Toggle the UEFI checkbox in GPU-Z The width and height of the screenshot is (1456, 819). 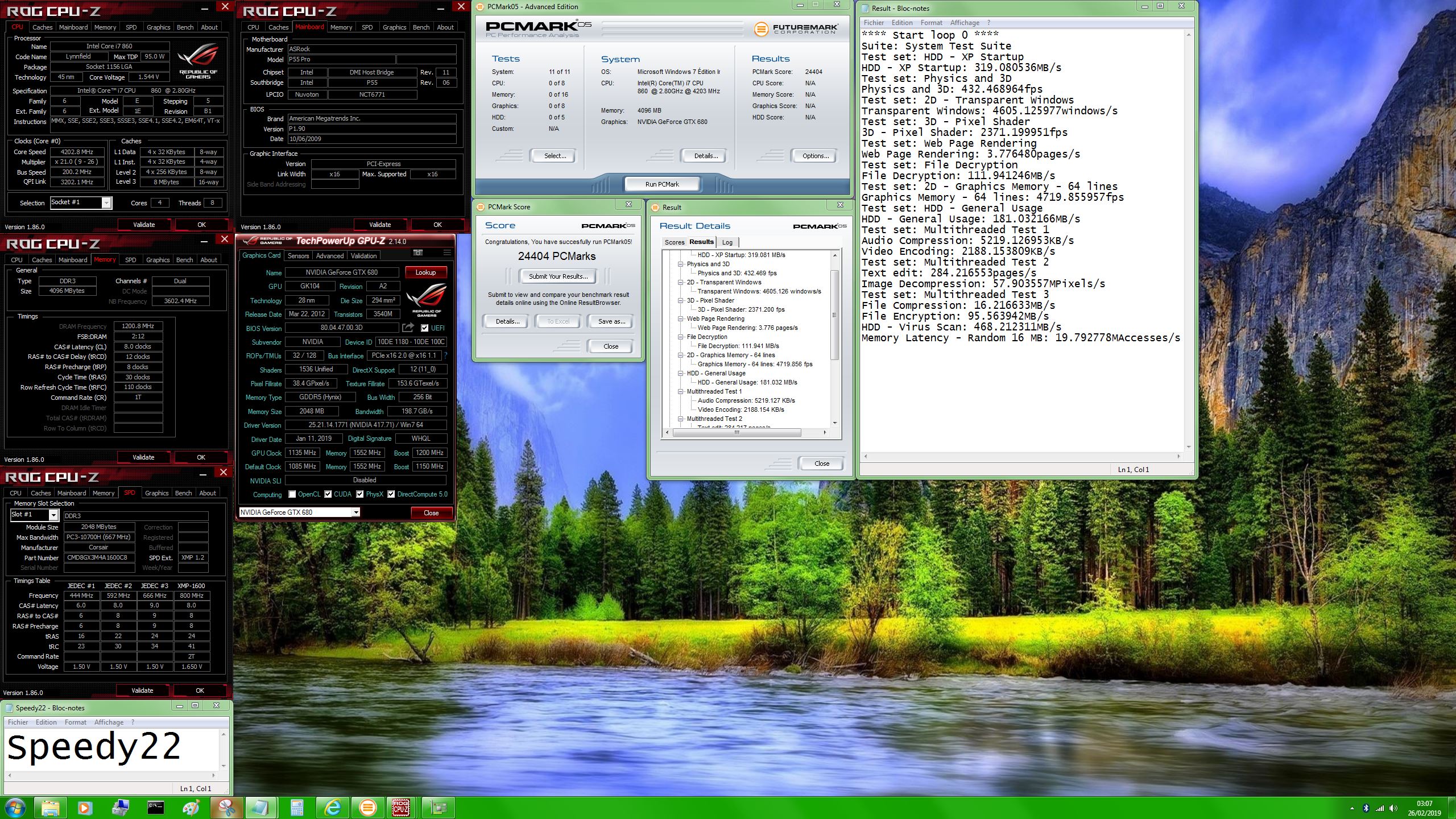[x=424, y=328]
